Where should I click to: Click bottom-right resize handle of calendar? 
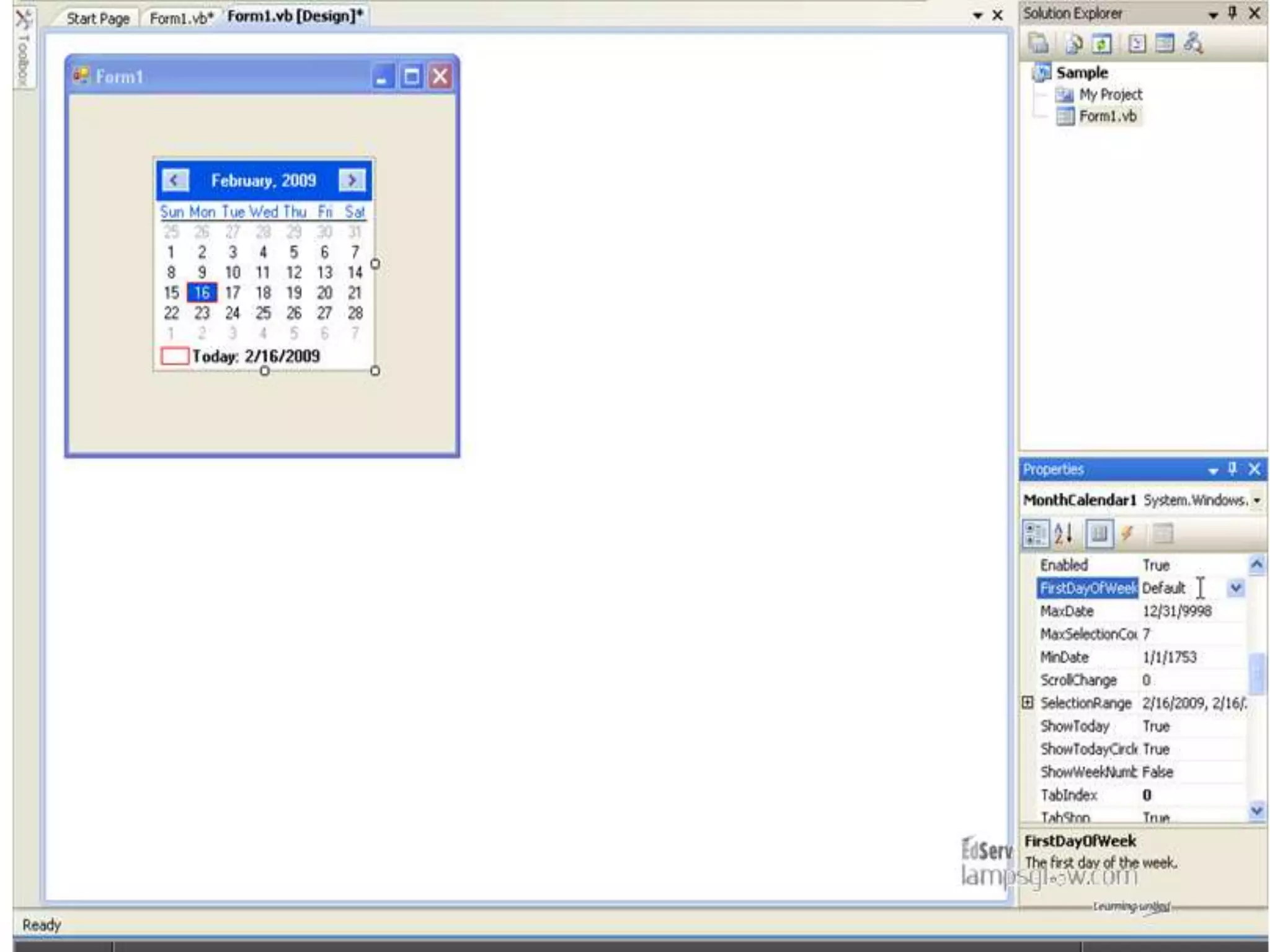tap(375, 371)
